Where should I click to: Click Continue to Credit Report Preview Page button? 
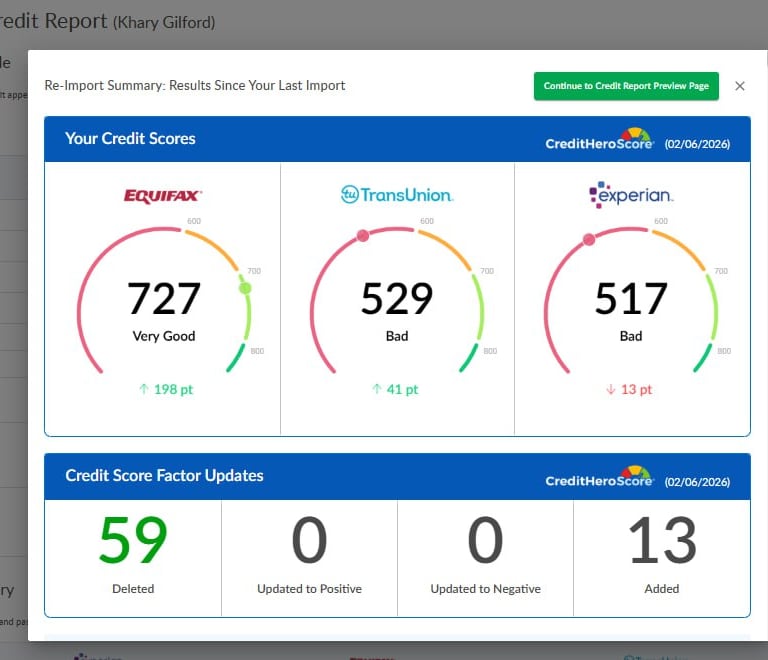[x=626, y=86]
